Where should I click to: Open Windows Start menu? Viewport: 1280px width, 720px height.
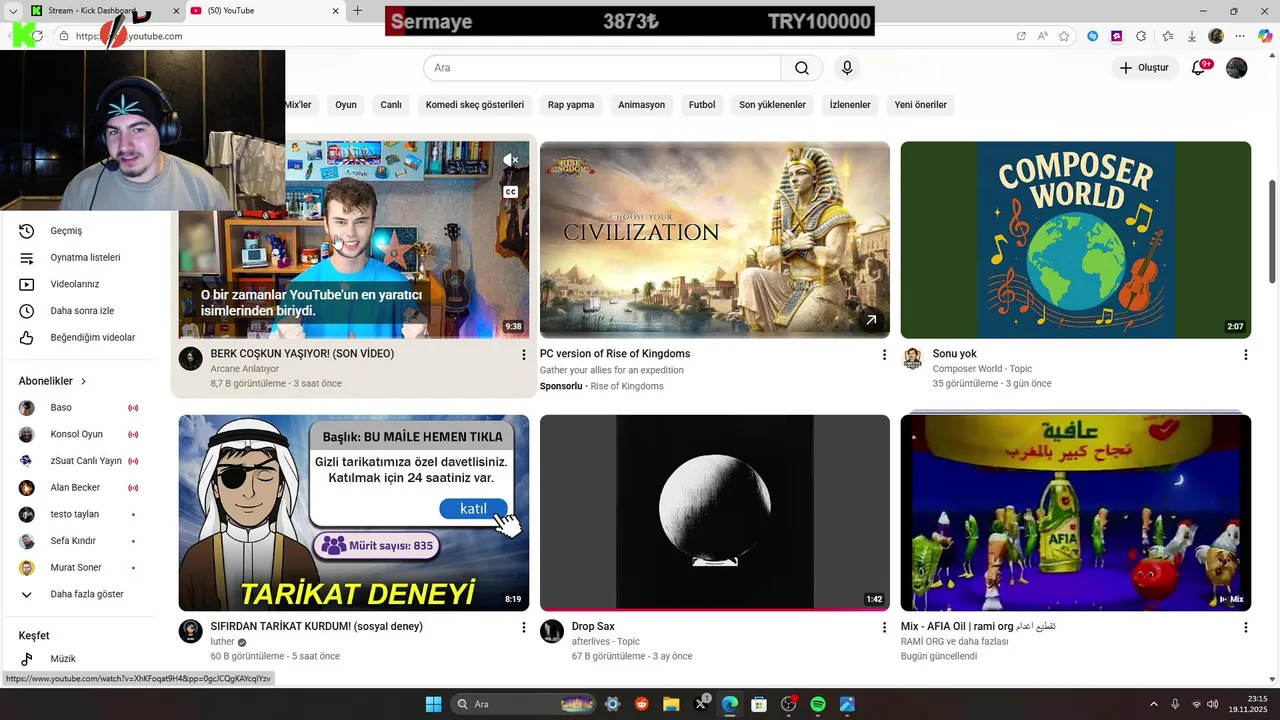433,704
